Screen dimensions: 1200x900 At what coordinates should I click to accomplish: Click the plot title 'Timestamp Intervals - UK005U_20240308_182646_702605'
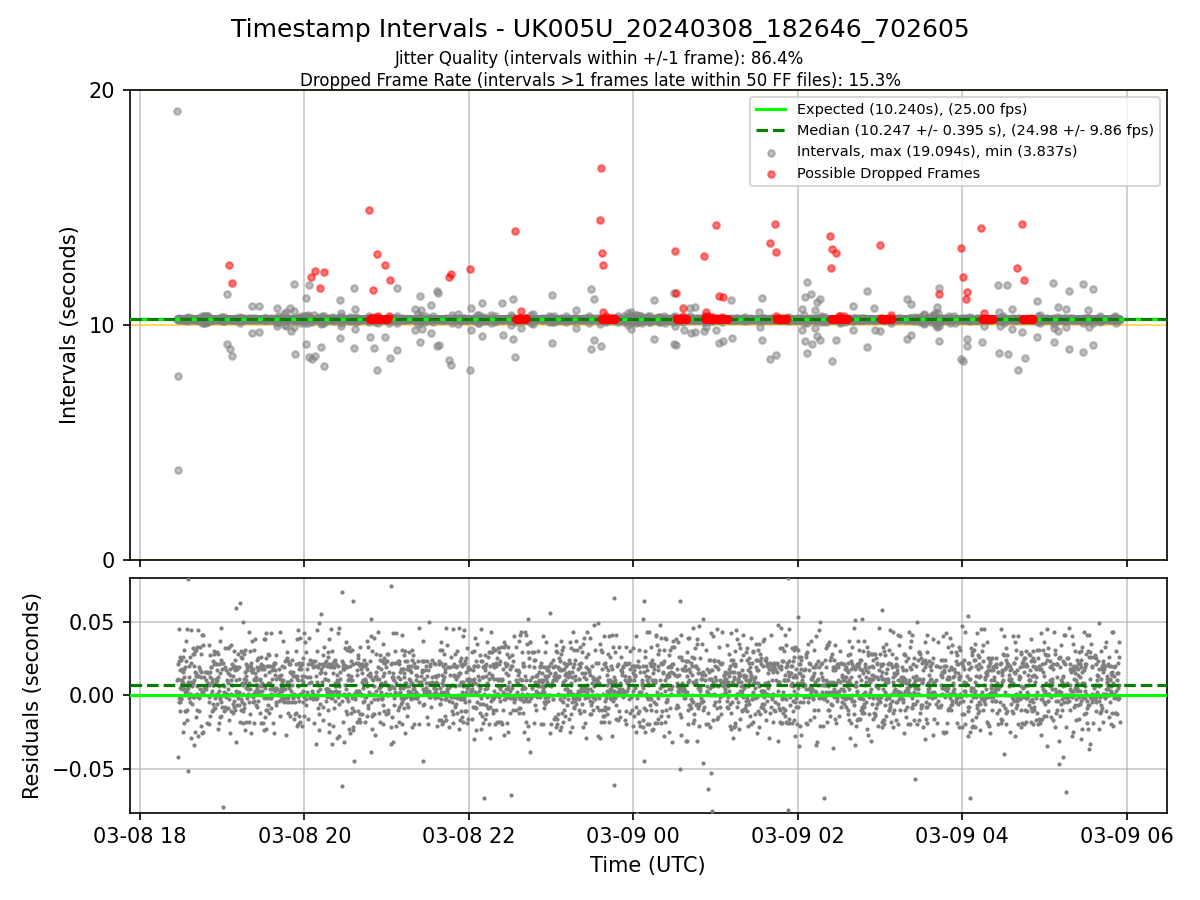pos(600,29)
